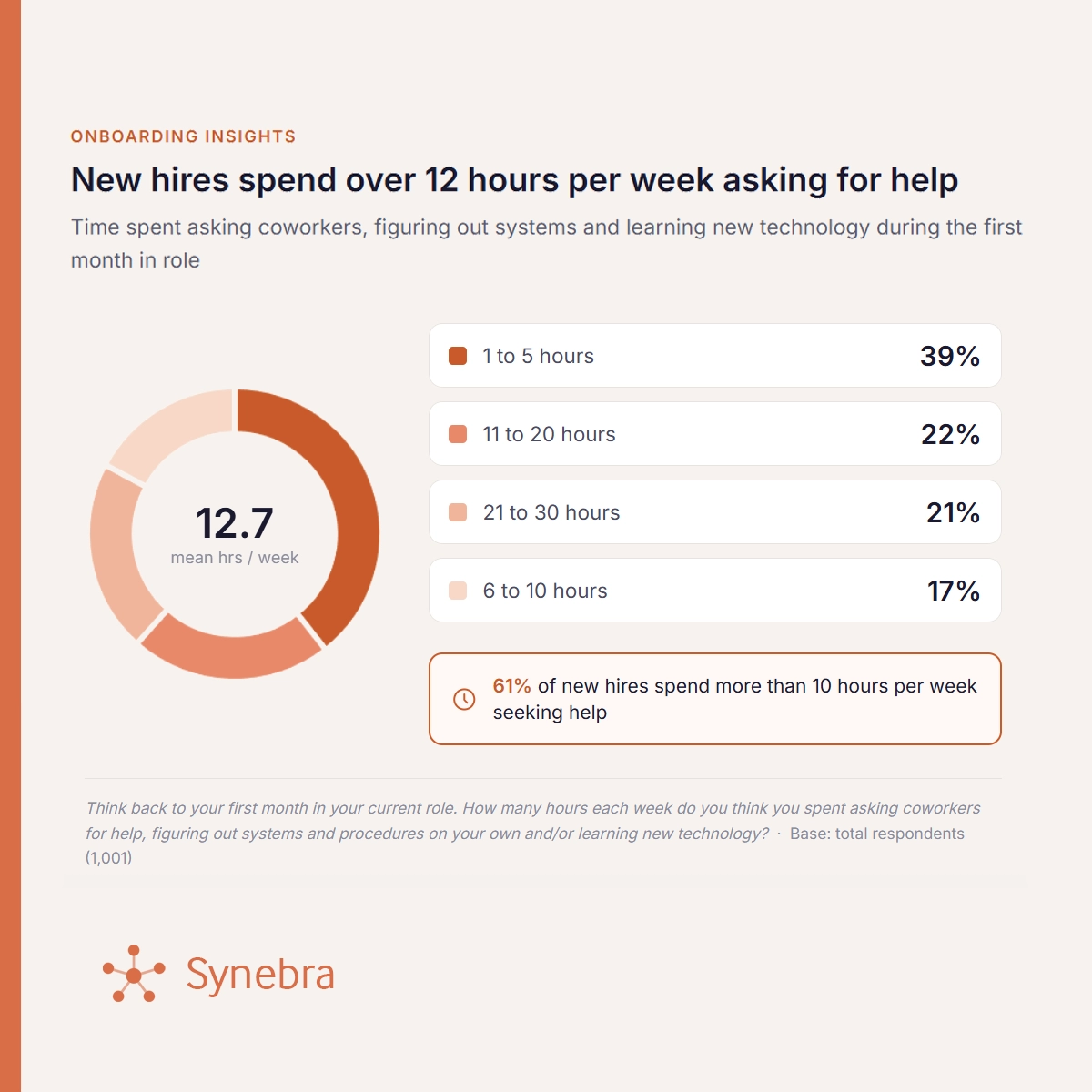Image resolution: width=1092 pixels, height=1092 pixels.
Task: Click the swatch beside 11 to 20 hours
Action: click(x=458, y=434)
